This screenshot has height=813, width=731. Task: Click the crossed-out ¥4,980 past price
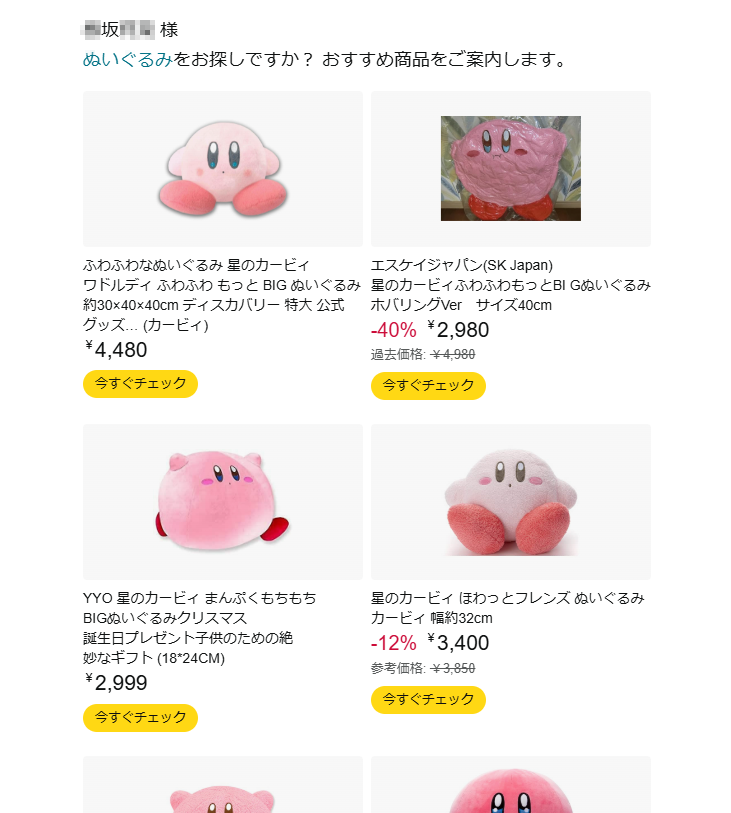point(453,355)
